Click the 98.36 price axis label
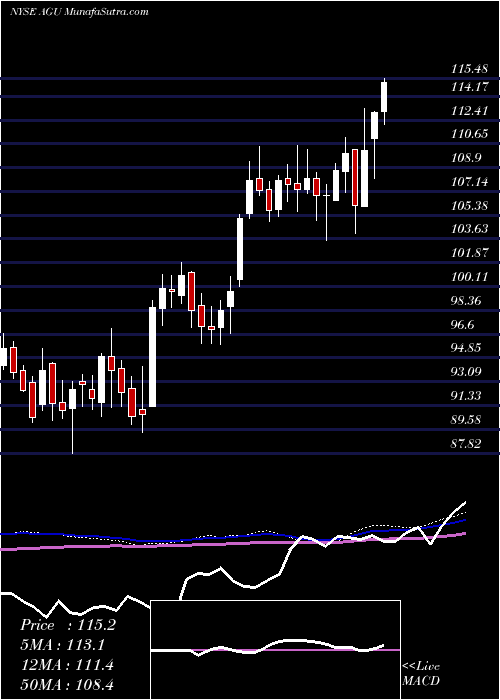 [x=466, y=301]
